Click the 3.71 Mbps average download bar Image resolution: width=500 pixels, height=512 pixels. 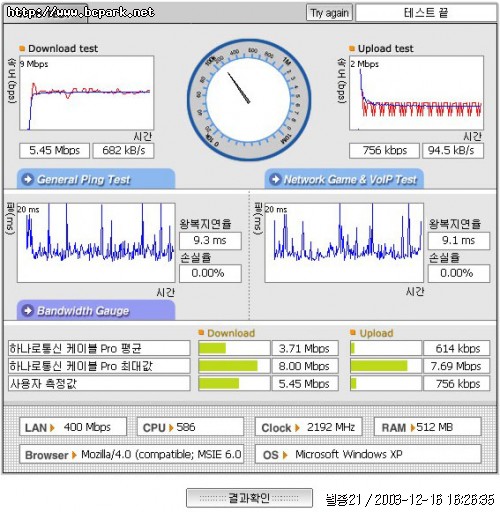[x=234, y=348]
